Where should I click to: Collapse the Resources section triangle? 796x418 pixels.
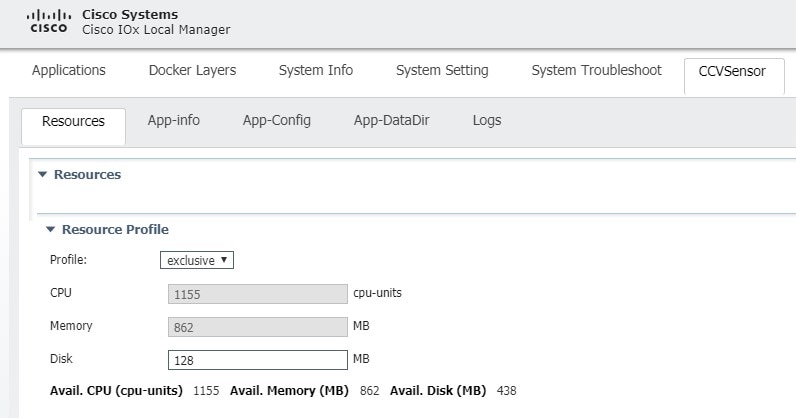point(43,175)
